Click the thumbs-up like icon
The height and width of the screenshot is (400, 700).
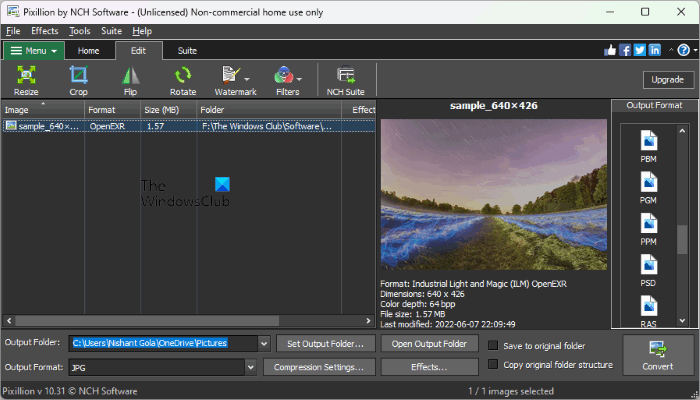(610, 50)
